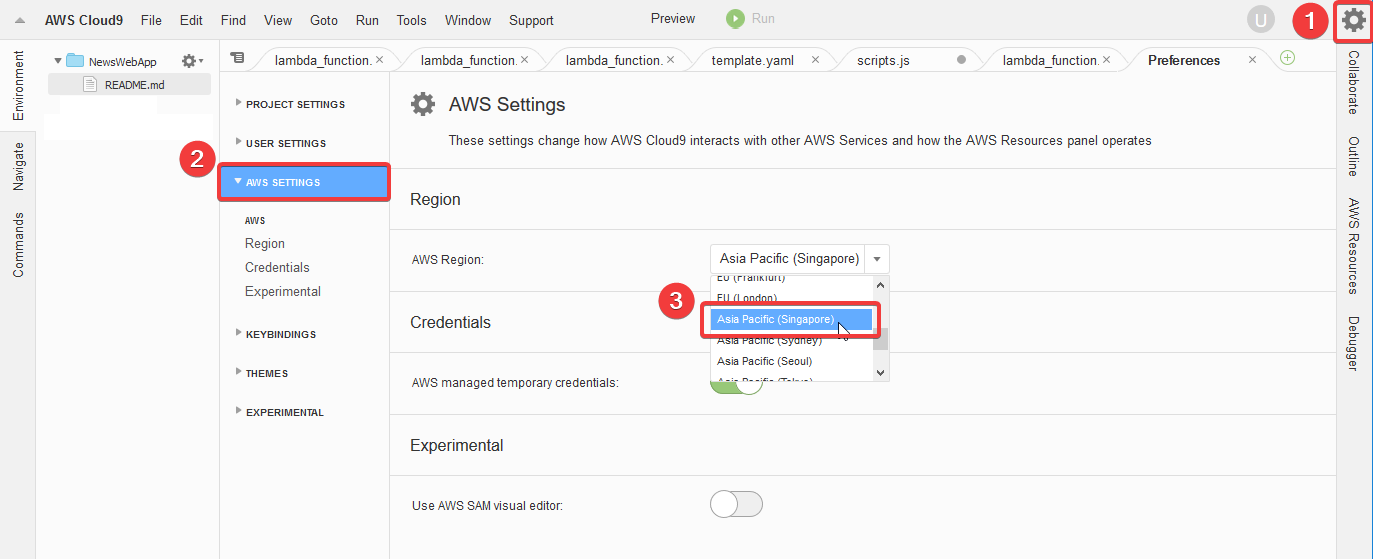Viewport: 1373px width, 559px height.
Task: Click the green Run play icon
Action: (x=735, y=19)
